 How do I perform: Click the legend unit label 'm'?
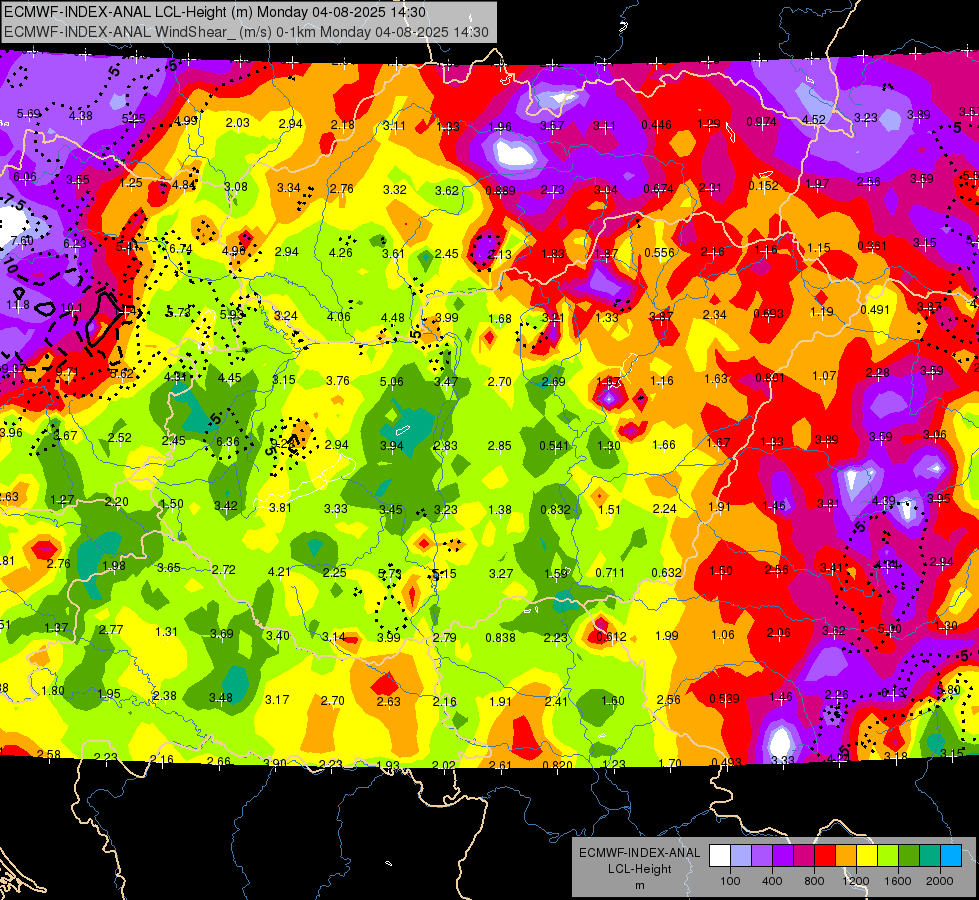pos(639,886)
